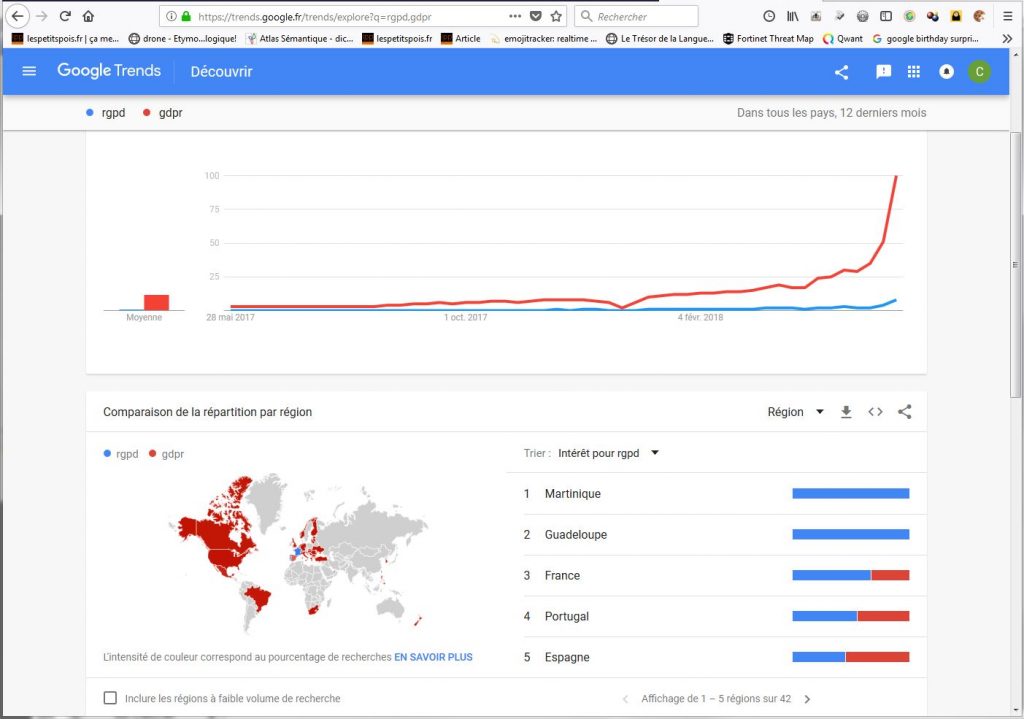The height and width of the screenshot is (719, 1024).
Task: Show more bookmarks with the double chevron
Action: tap(1007, 39)
